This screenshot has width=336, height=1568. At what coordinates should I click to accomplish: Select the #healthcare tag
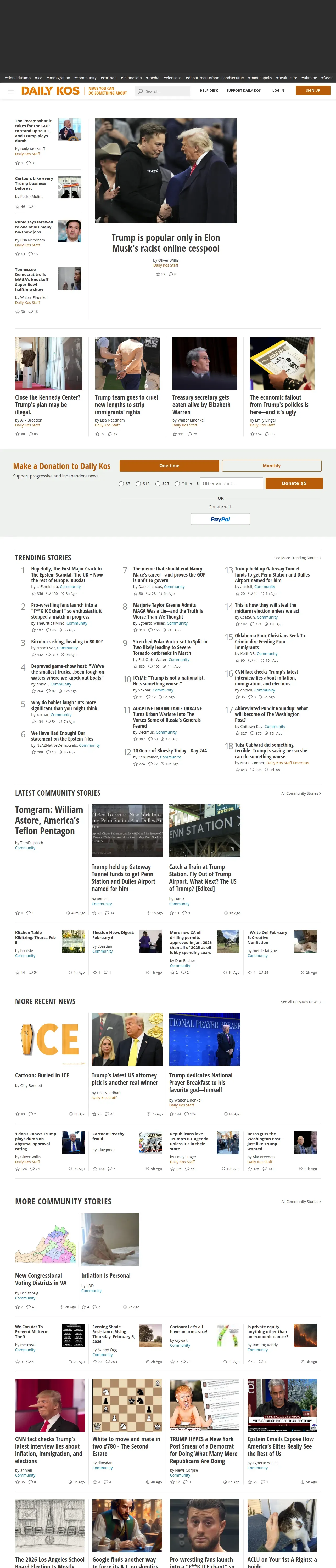[287, 78]
